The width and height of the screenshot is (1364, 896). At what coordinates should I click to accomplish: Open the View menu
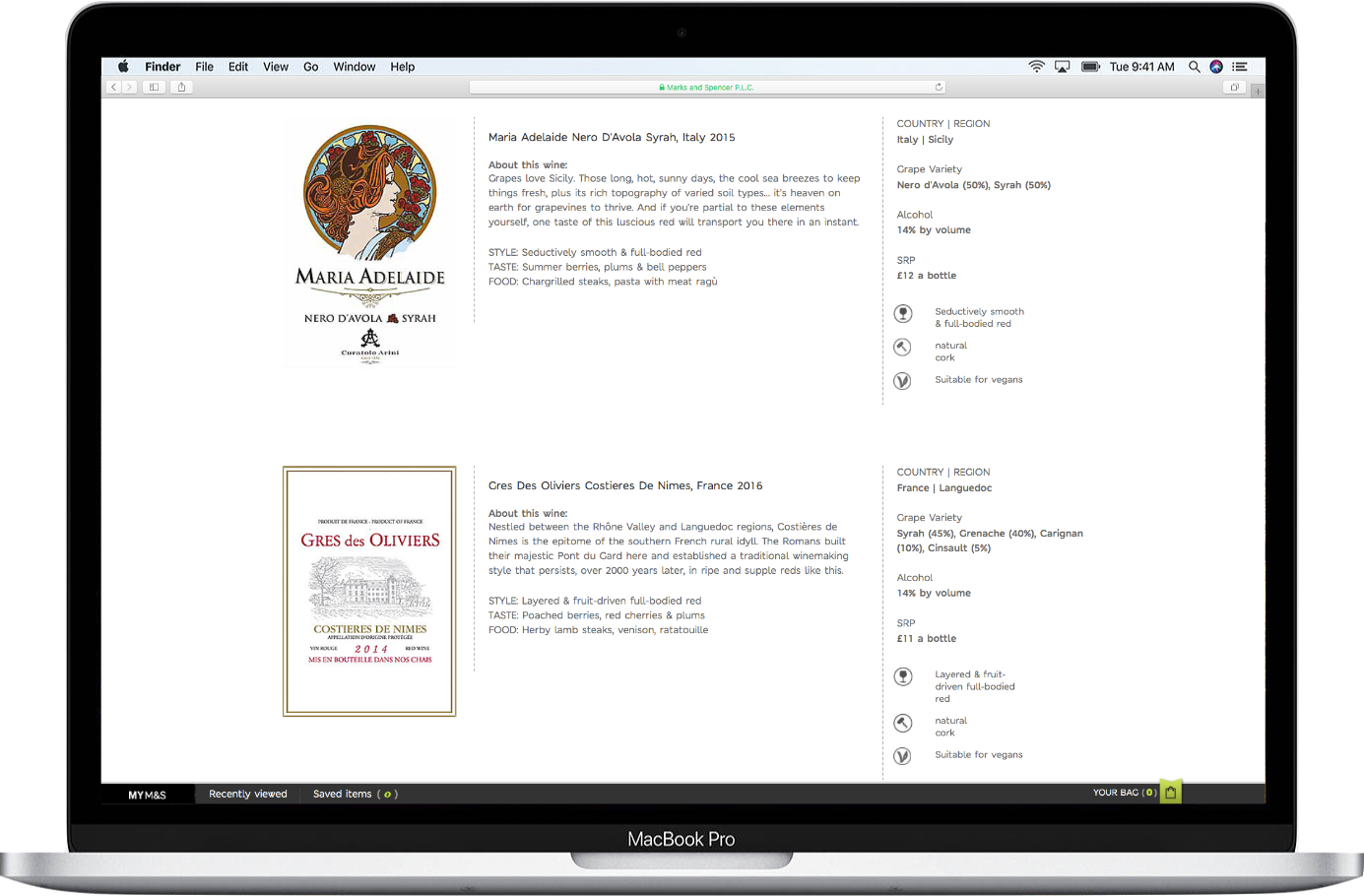(276, 67)
